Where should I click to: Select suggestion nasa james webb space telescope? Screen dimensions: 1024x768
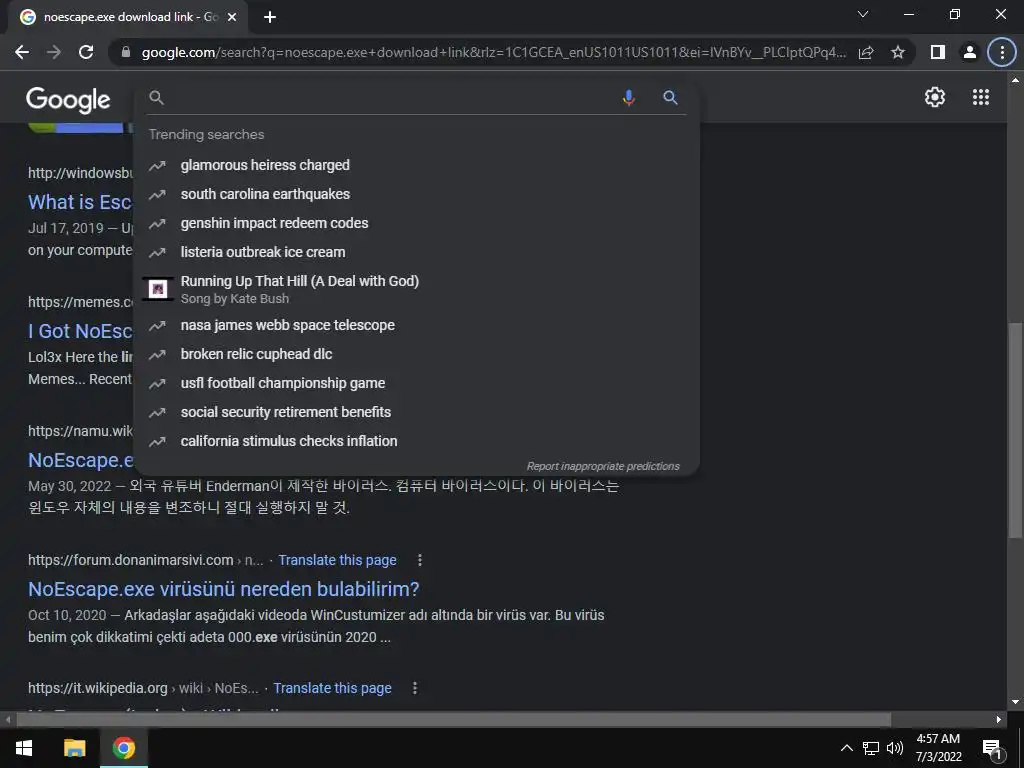pyautogui.click(x=416, y=325)
